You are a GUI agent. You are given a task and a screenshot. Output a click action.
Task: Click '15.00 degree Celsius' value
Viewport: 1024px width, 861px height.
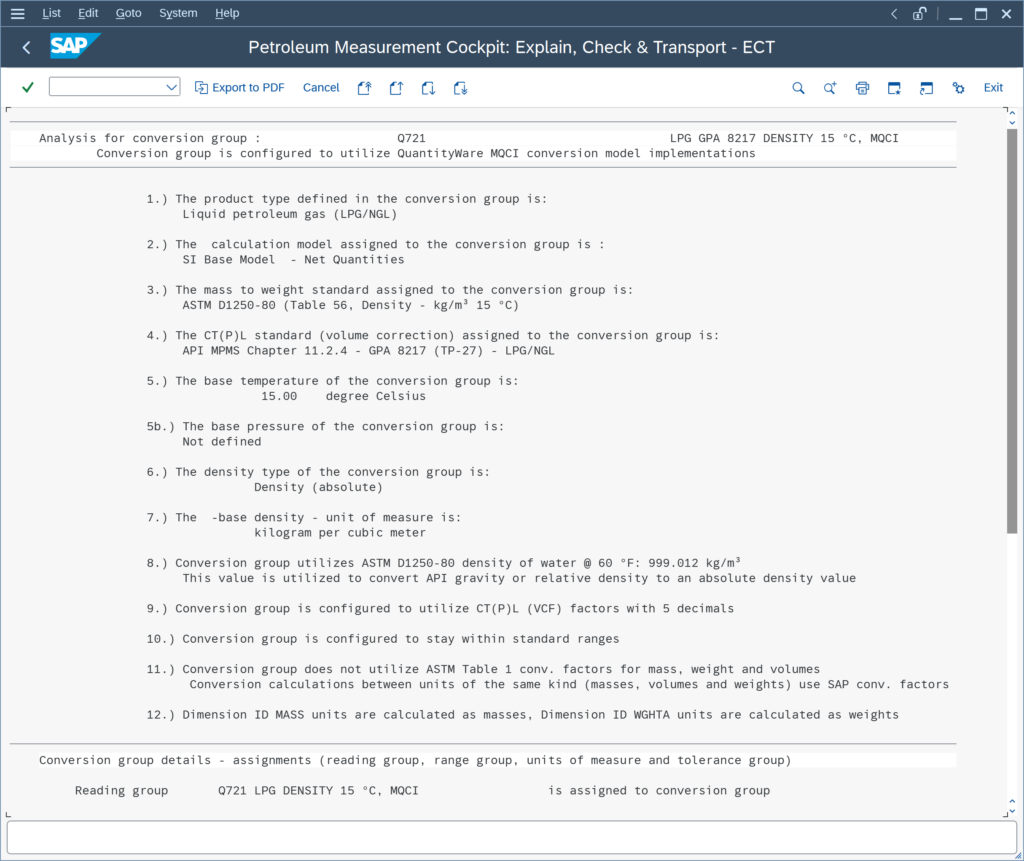(x=344, y=396)
